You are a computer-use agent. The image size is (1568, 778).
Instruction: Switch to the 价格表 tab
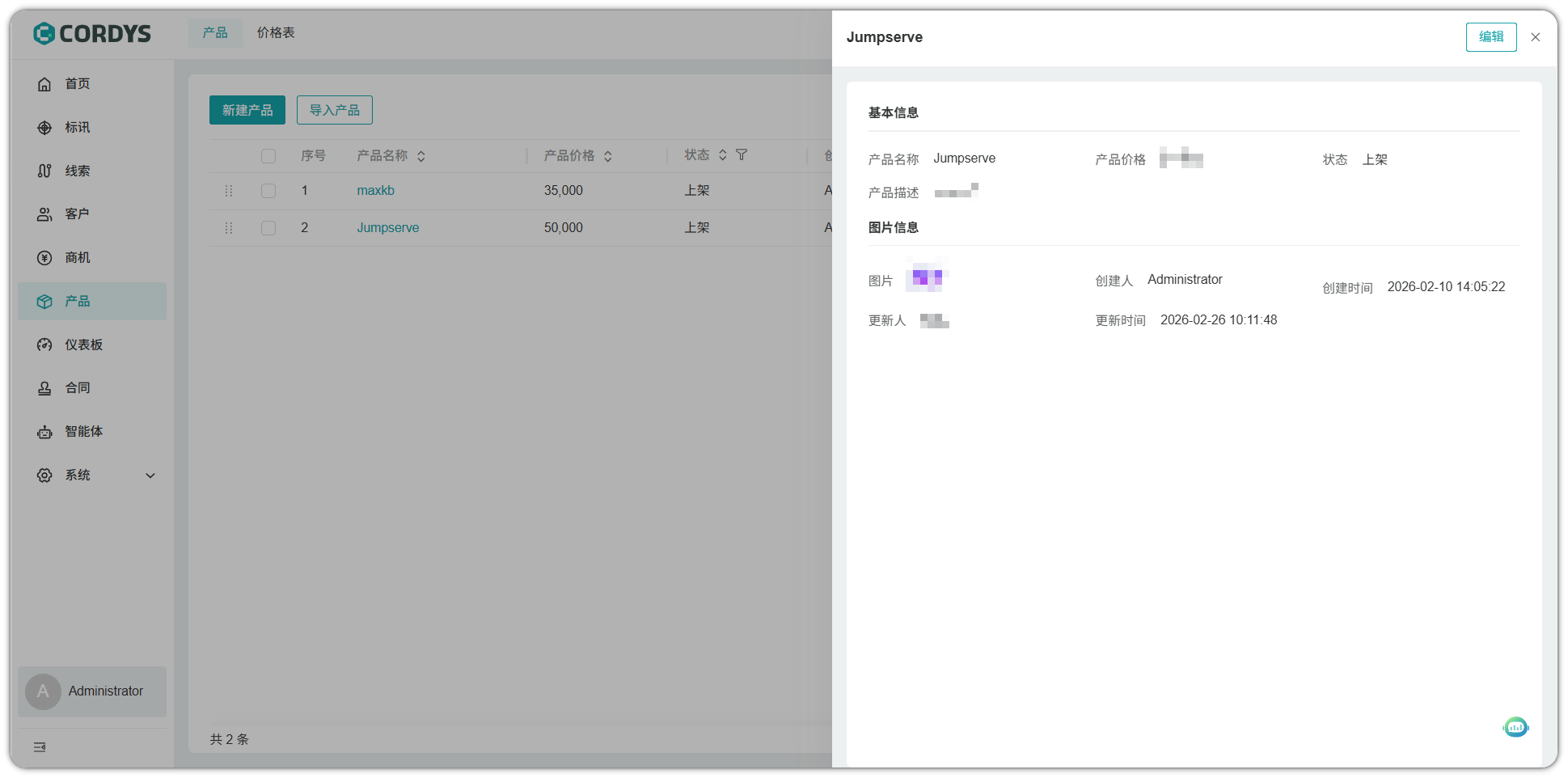tap(276, 33)
